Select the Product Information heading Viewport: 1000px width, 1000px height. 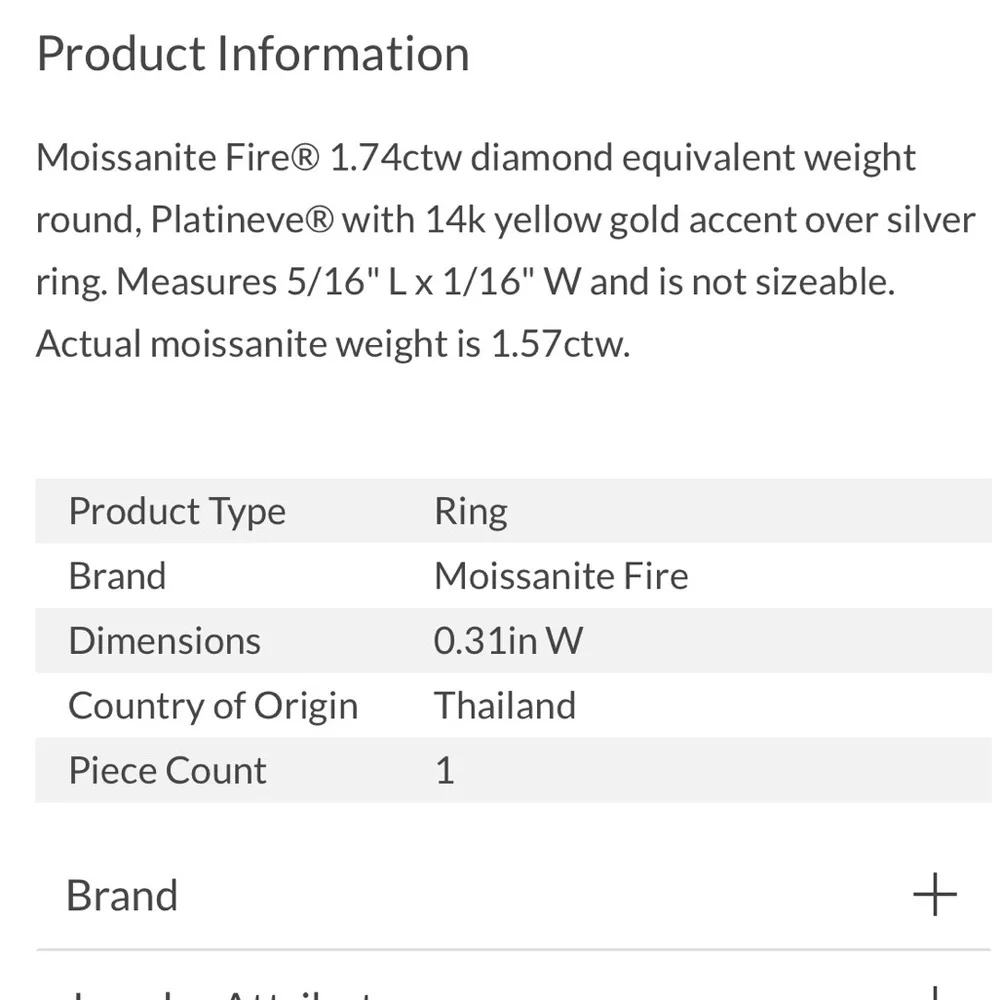[253, 54]
